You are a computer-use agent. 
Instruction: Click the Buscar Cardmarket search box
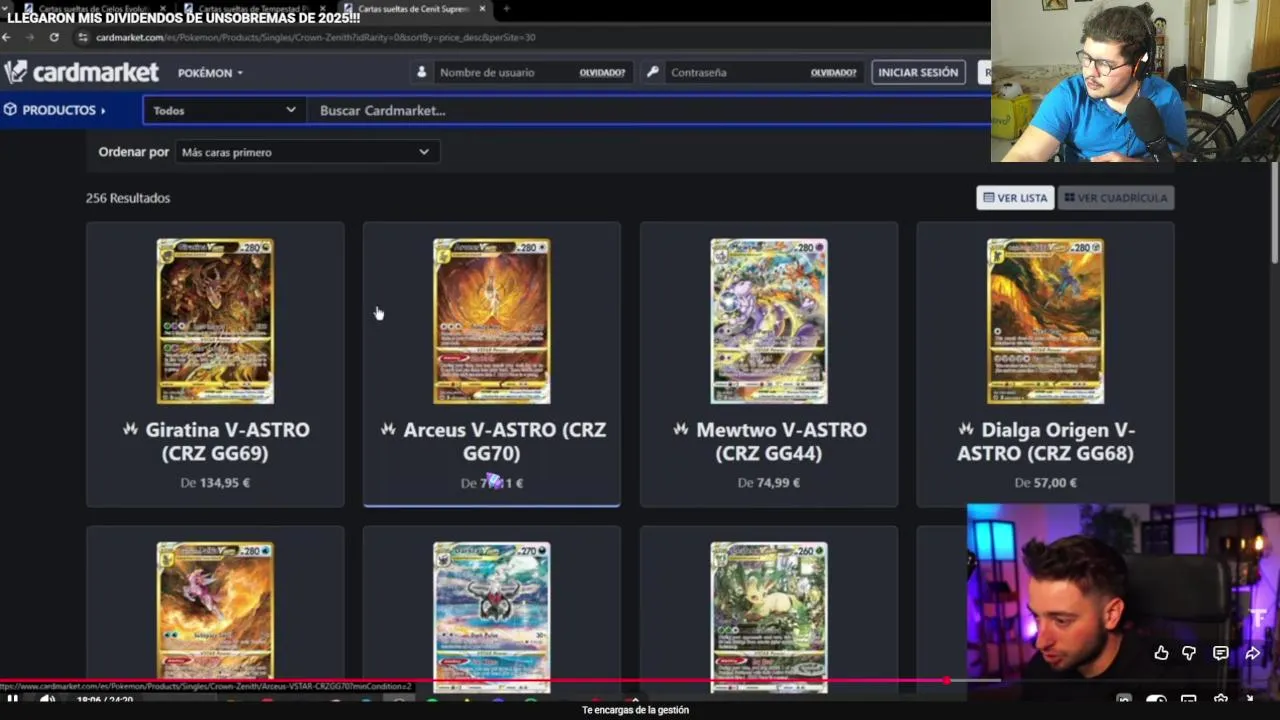650,110
